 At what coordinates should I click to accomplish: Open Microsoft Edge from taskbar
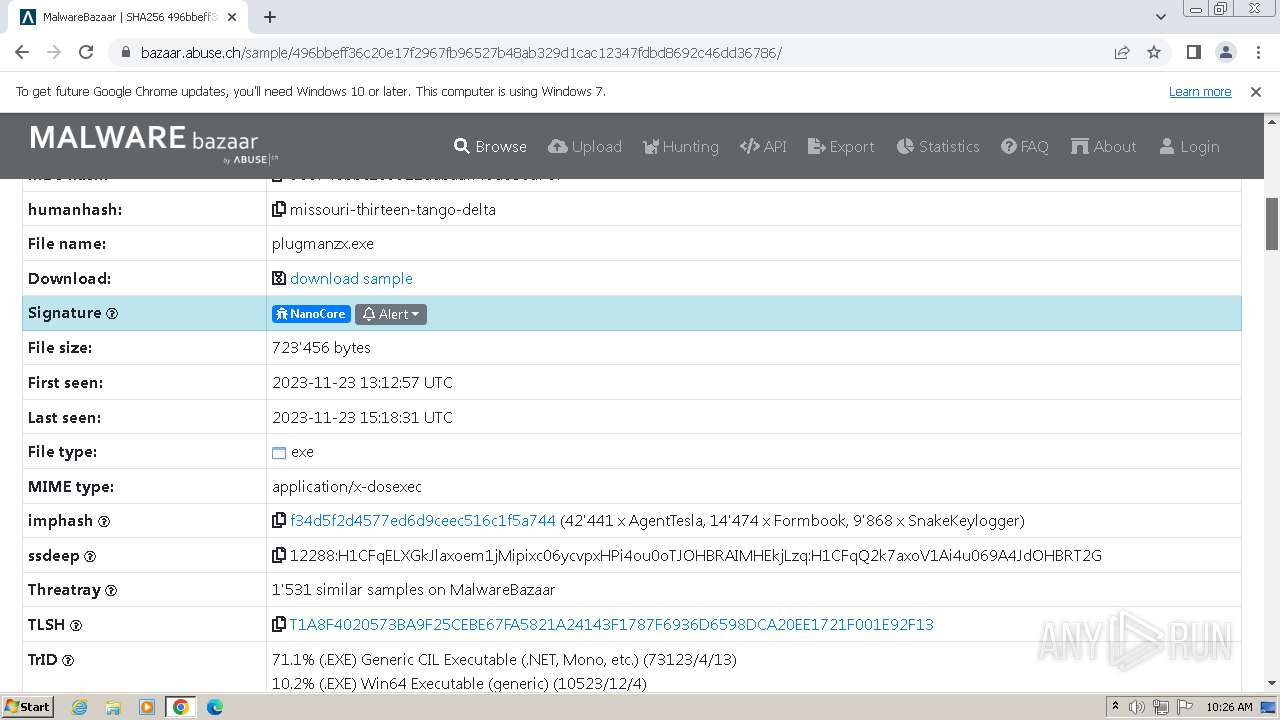pyautogui.click(x=214, y=707)
